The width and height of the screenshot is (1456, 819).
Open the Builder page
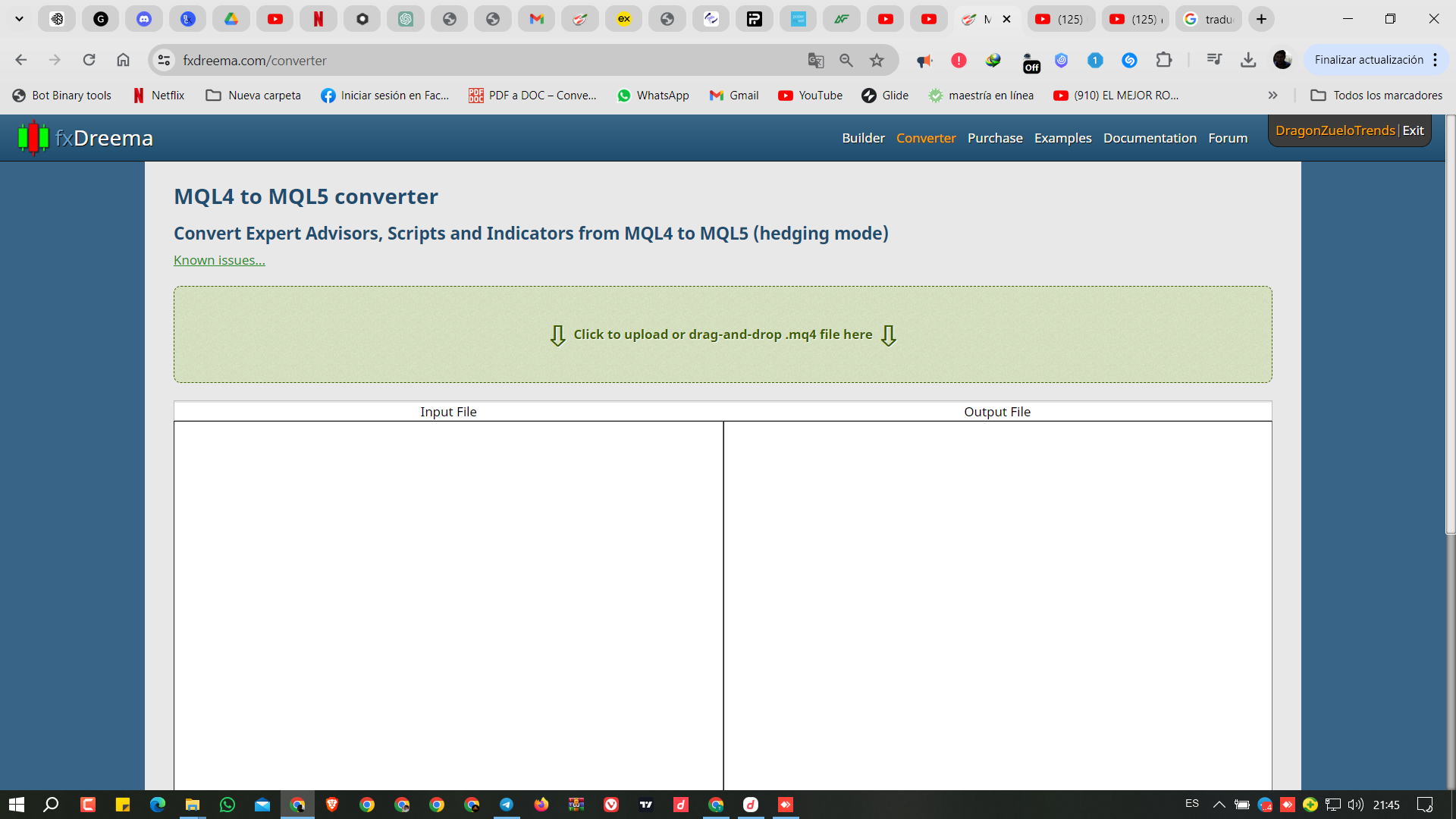[863, 138]
